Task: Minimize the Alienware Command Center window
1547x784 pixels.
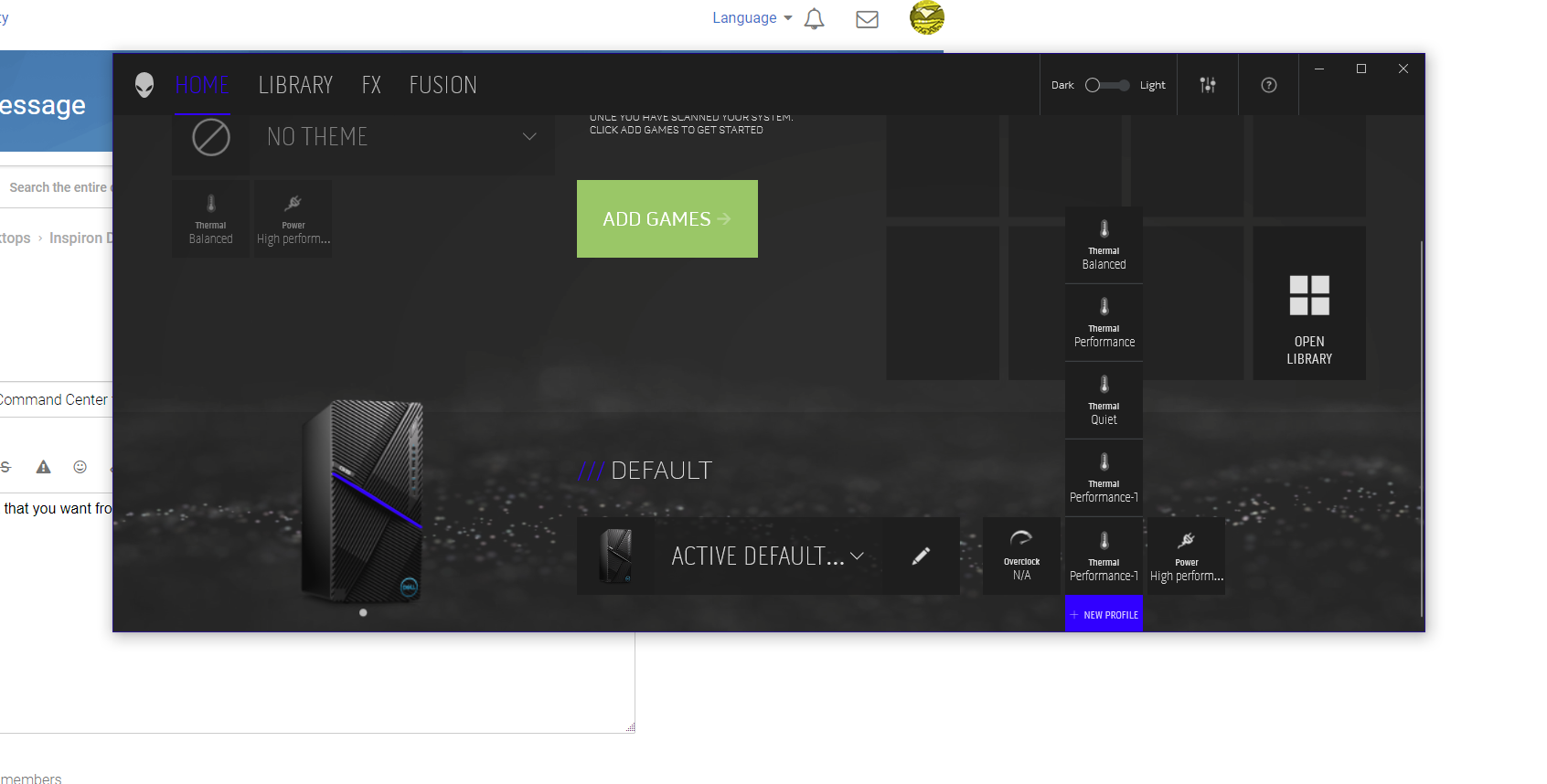Action: click(1319, 69)
